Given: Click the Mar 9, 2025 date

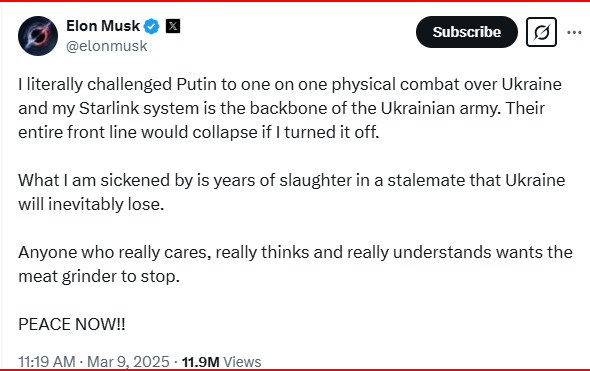Looking at the screenshot, I should point(128,361).
